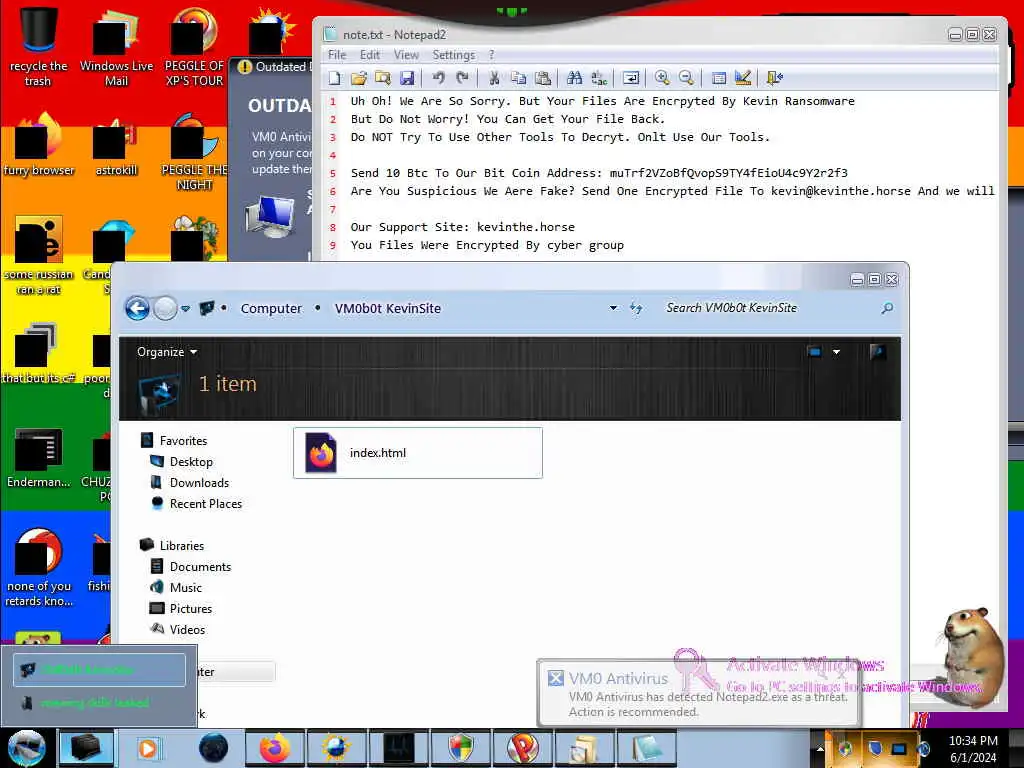
Task: Click the Windows Live Mail desktop icon
Action: pyautogui.click(x=116, y=47)
